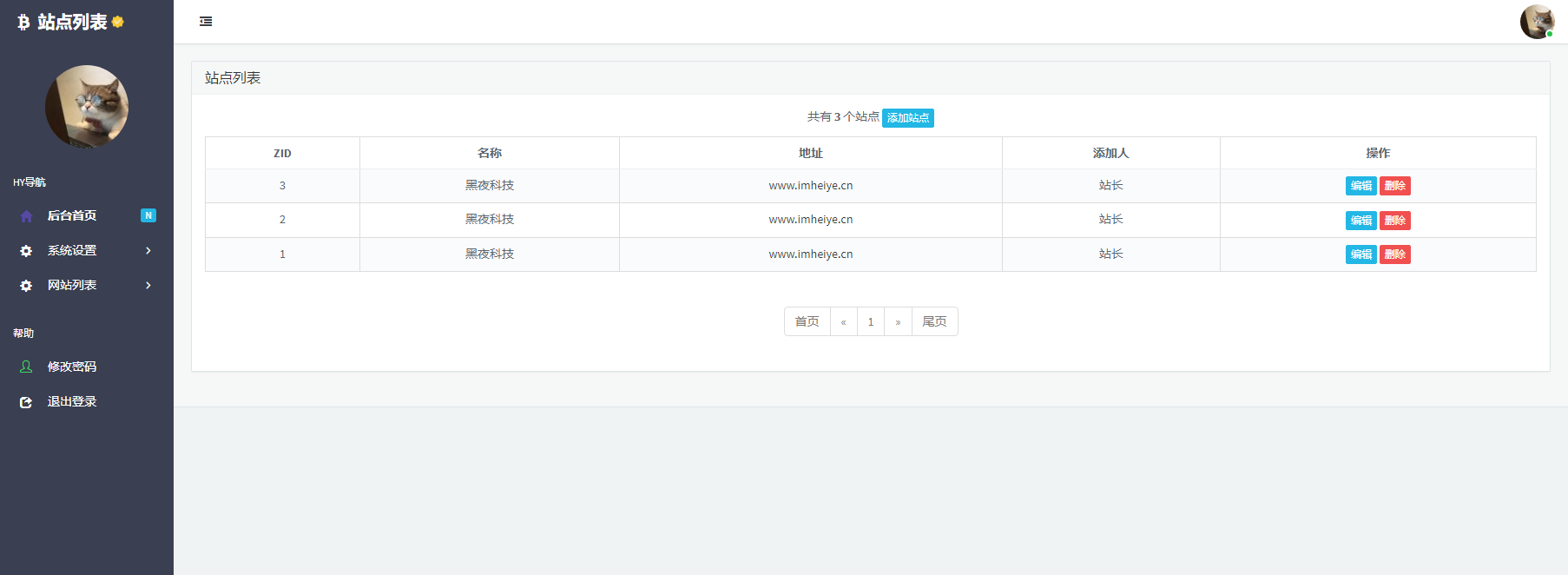This screenshot has height=575, width=1568.
Task: Click 编辑 for site ZID 3
Action: [1360, 186]
